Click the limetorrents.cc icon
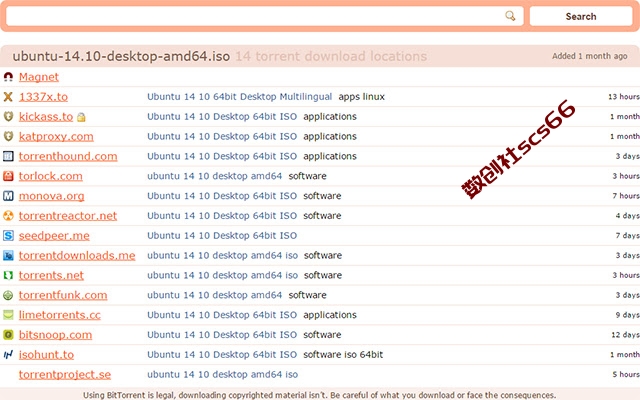This screenshot has height=400, width=640. [x=8, y=315]
